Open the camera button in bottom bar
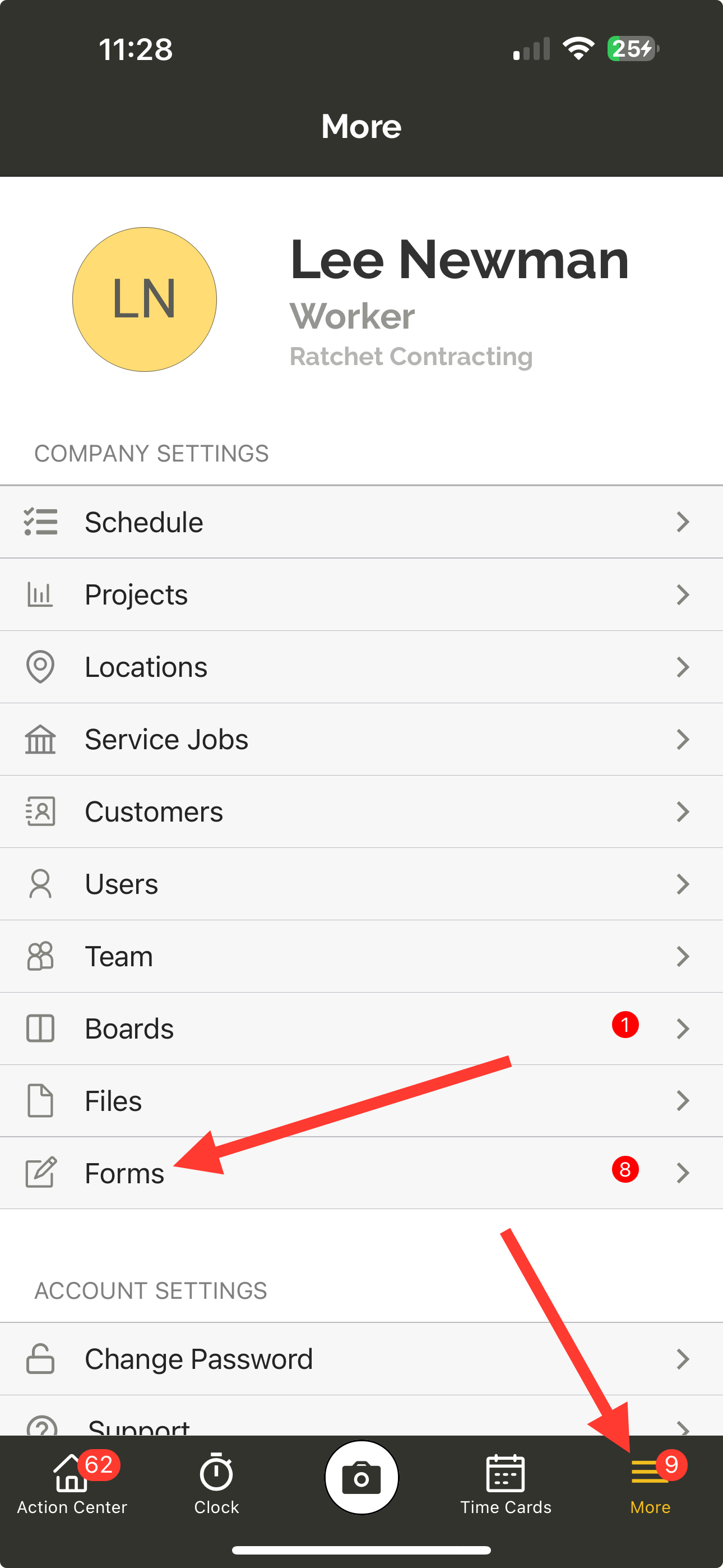Screen dimensions: 723x1568 pos(361,1477)
